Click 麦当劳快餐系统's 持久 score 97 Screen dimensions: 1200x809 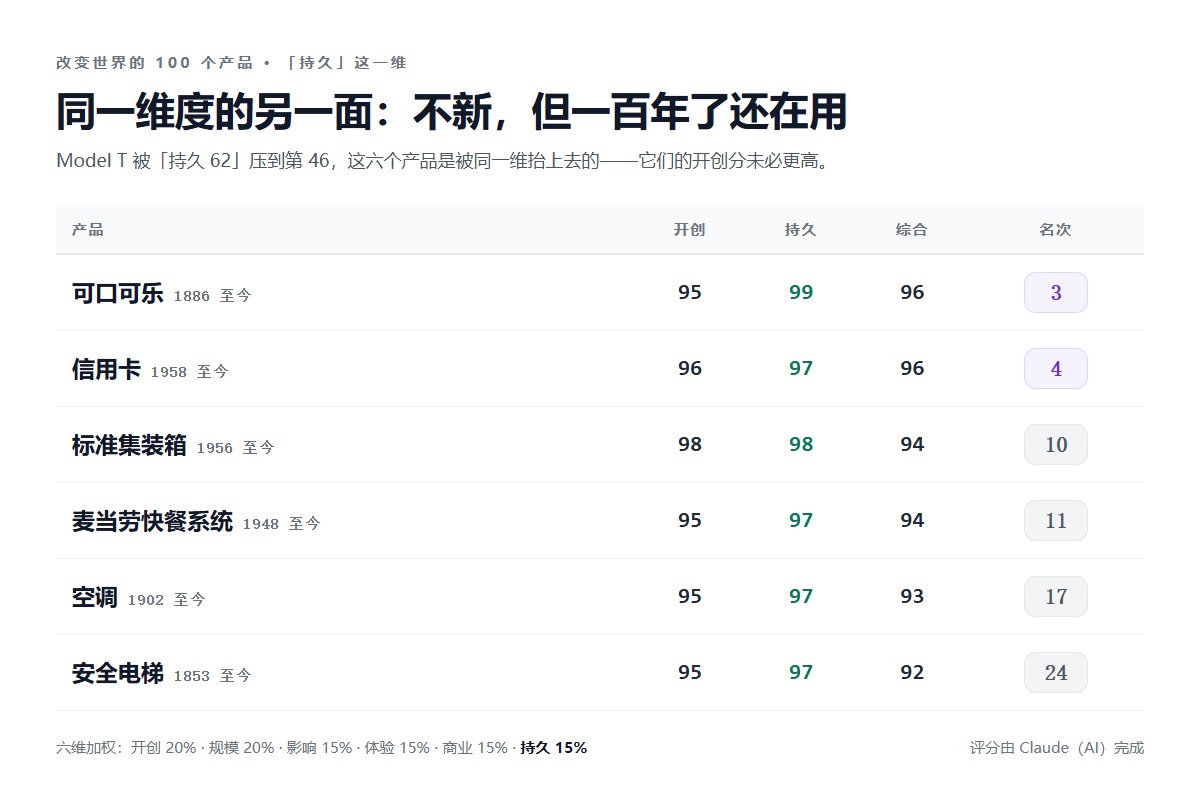click(x=801, y=521)
